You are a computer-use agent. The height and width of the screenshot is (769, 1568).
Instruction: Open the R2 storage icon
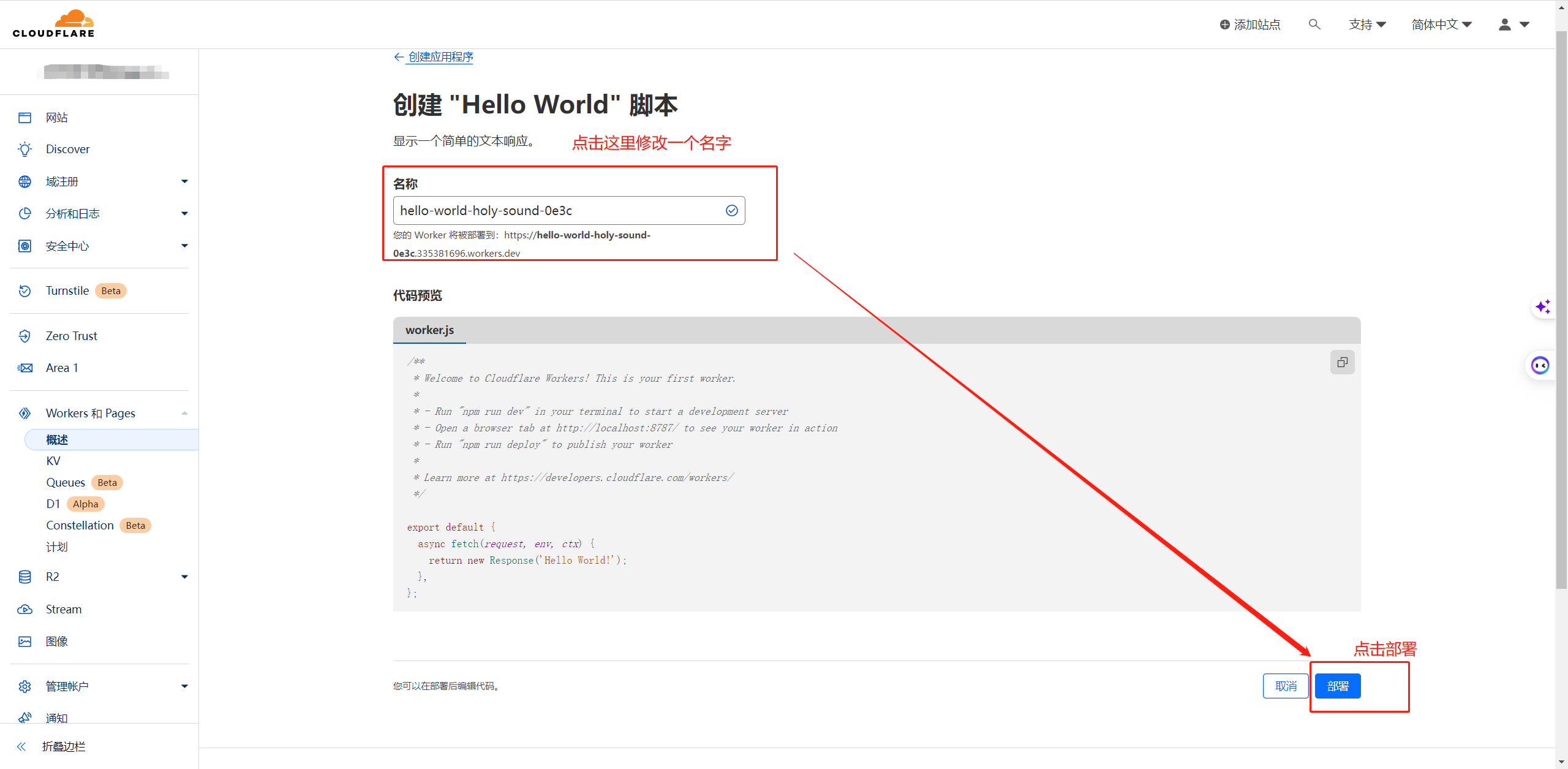click(24, 576)
